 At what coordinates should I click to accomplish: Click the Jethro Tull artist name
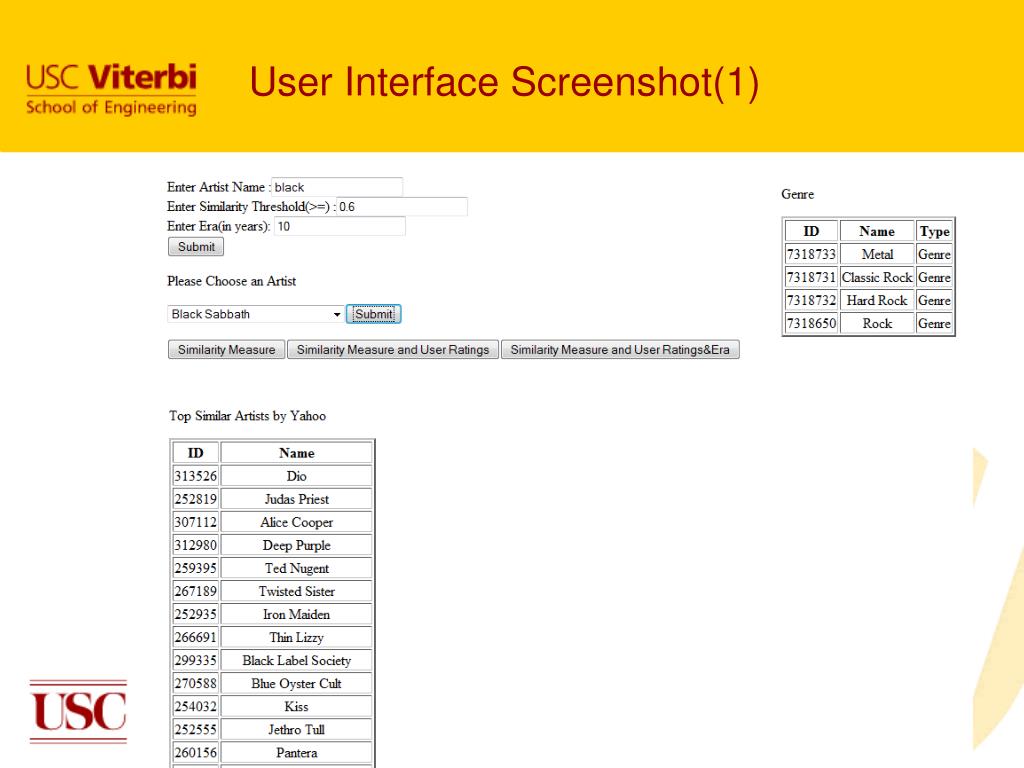296,729
